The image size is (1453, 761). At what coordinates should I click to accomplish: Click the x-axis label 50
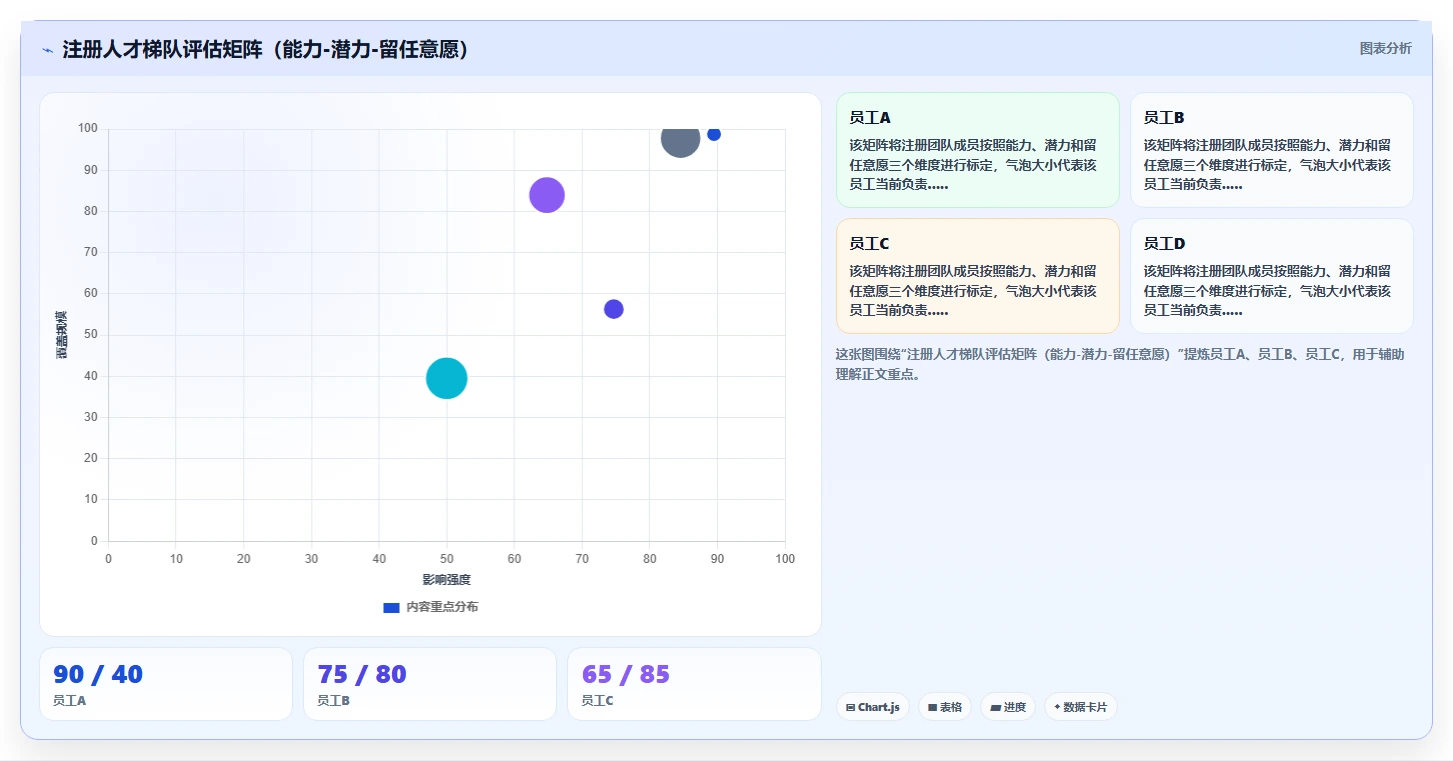pyautogui.click(x=447, y=558)
